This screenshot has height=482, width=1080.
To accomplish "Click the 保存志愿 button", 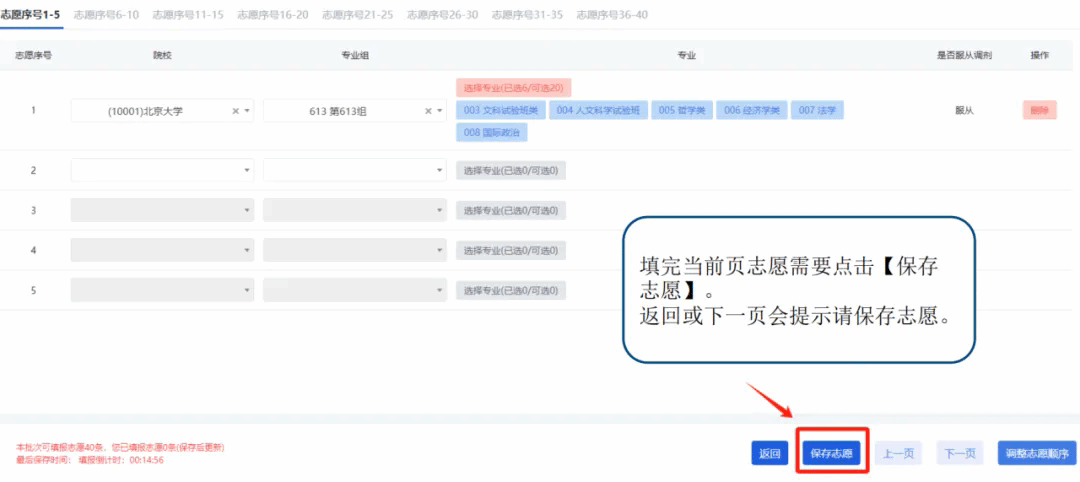I will coord(831,453).
